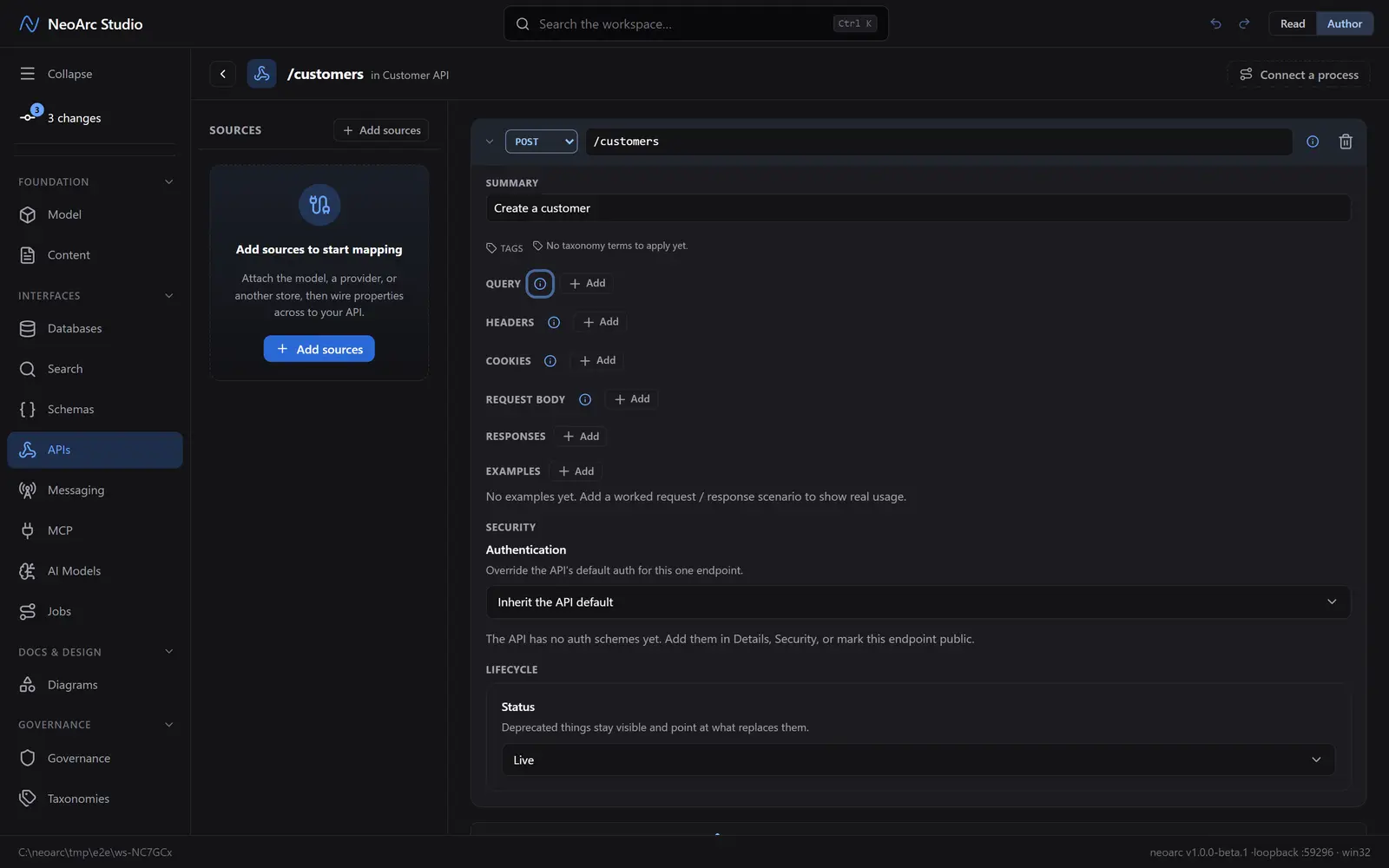1389x868 pixels.
Task: Open the Live status dropdown
Action: pyautogui.click(x=918, y=759)
